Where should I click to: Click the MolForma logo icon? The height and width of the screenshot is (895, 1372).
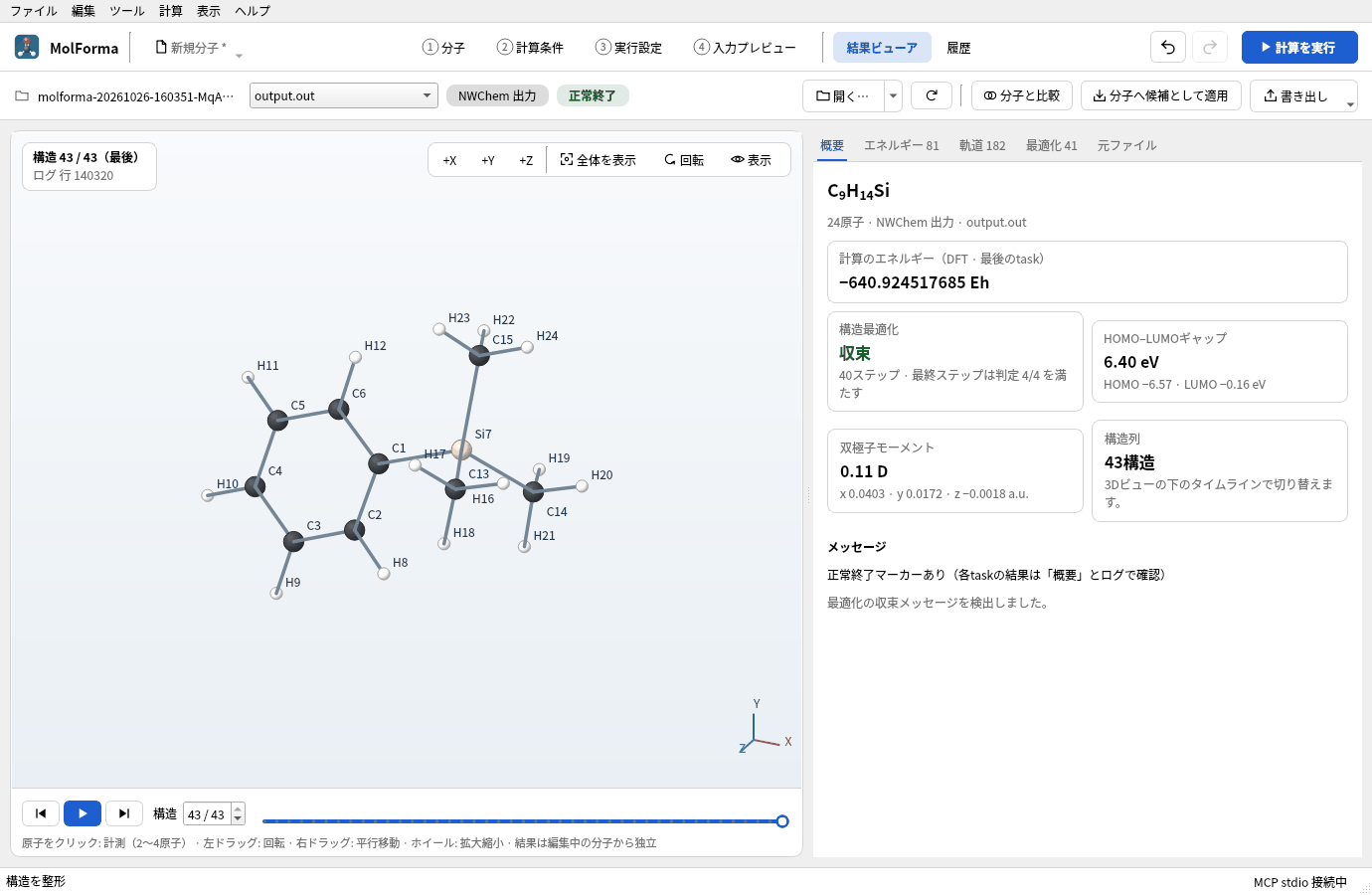[x=27, y=47]
